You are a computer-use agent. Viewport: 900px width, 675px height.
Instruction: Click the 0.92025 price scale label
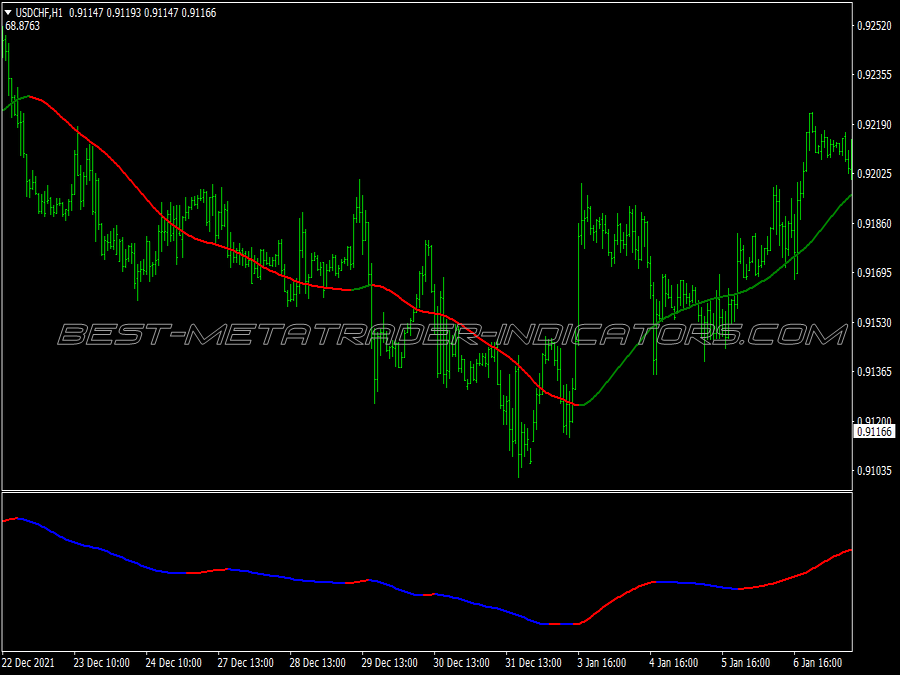875,174
